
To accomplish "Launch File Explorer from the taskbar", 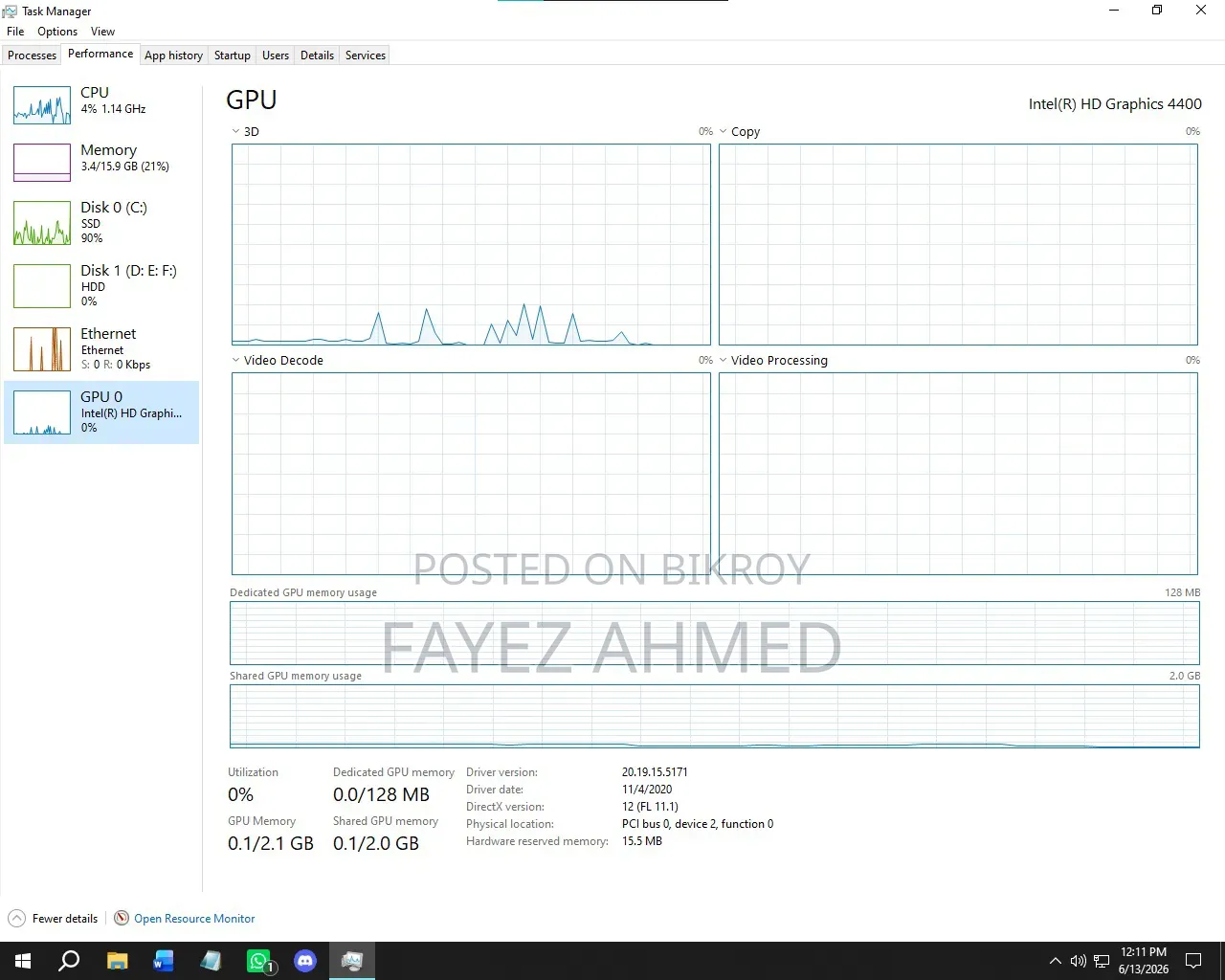I will click(x=117, y=961).
